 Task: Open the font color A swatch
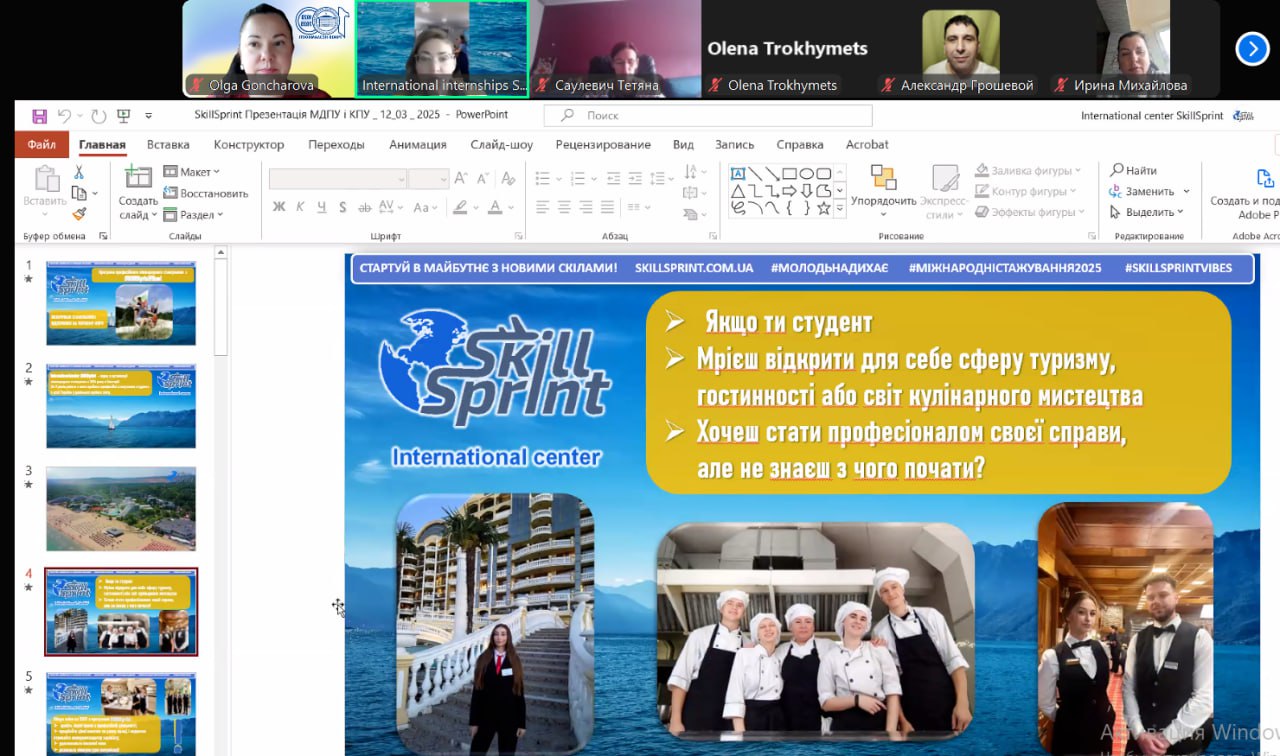pyautogui.click(x=495, y=207)
